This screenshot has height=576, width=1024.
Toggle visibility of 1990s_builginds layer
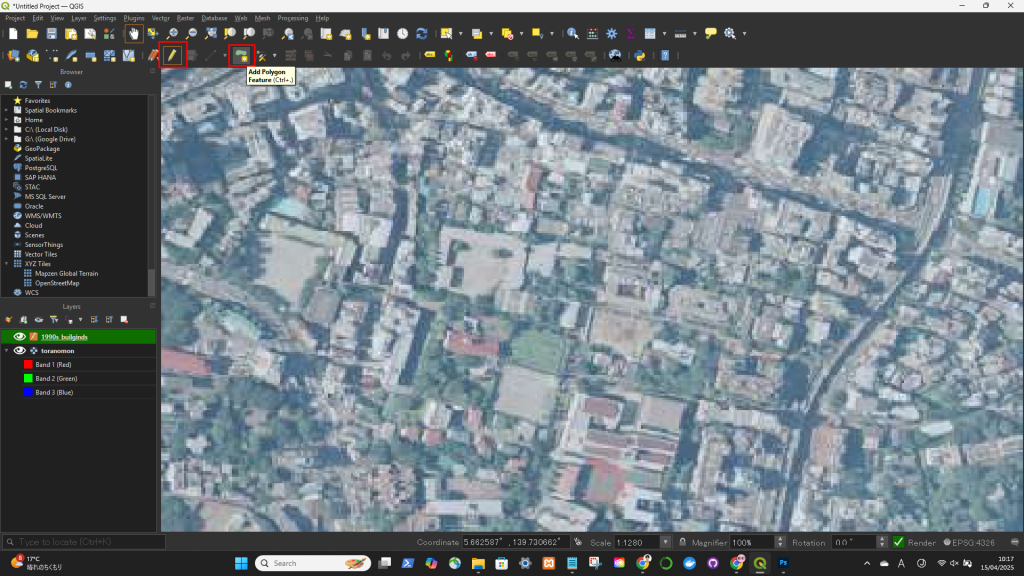coord(19,337)
